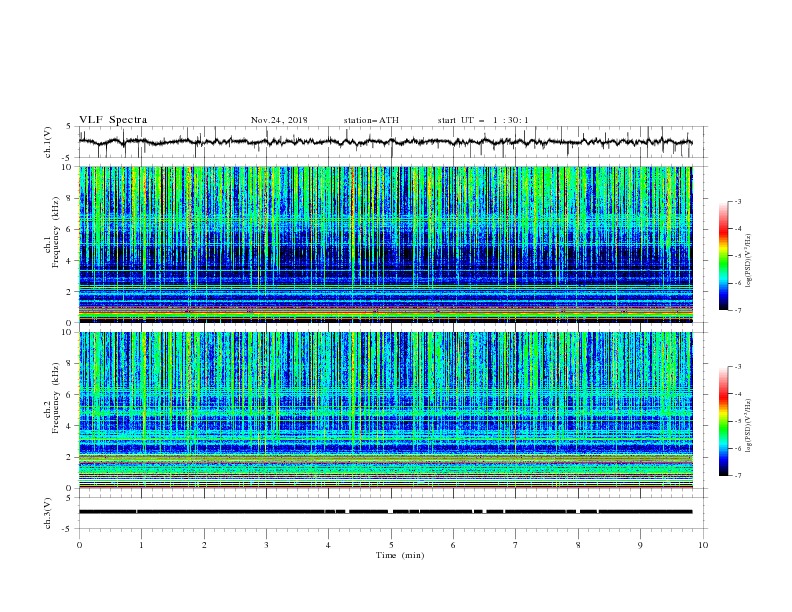
Task: Click the "station=ATH" label
Action: pyautogui.click(x=371, y=120)
